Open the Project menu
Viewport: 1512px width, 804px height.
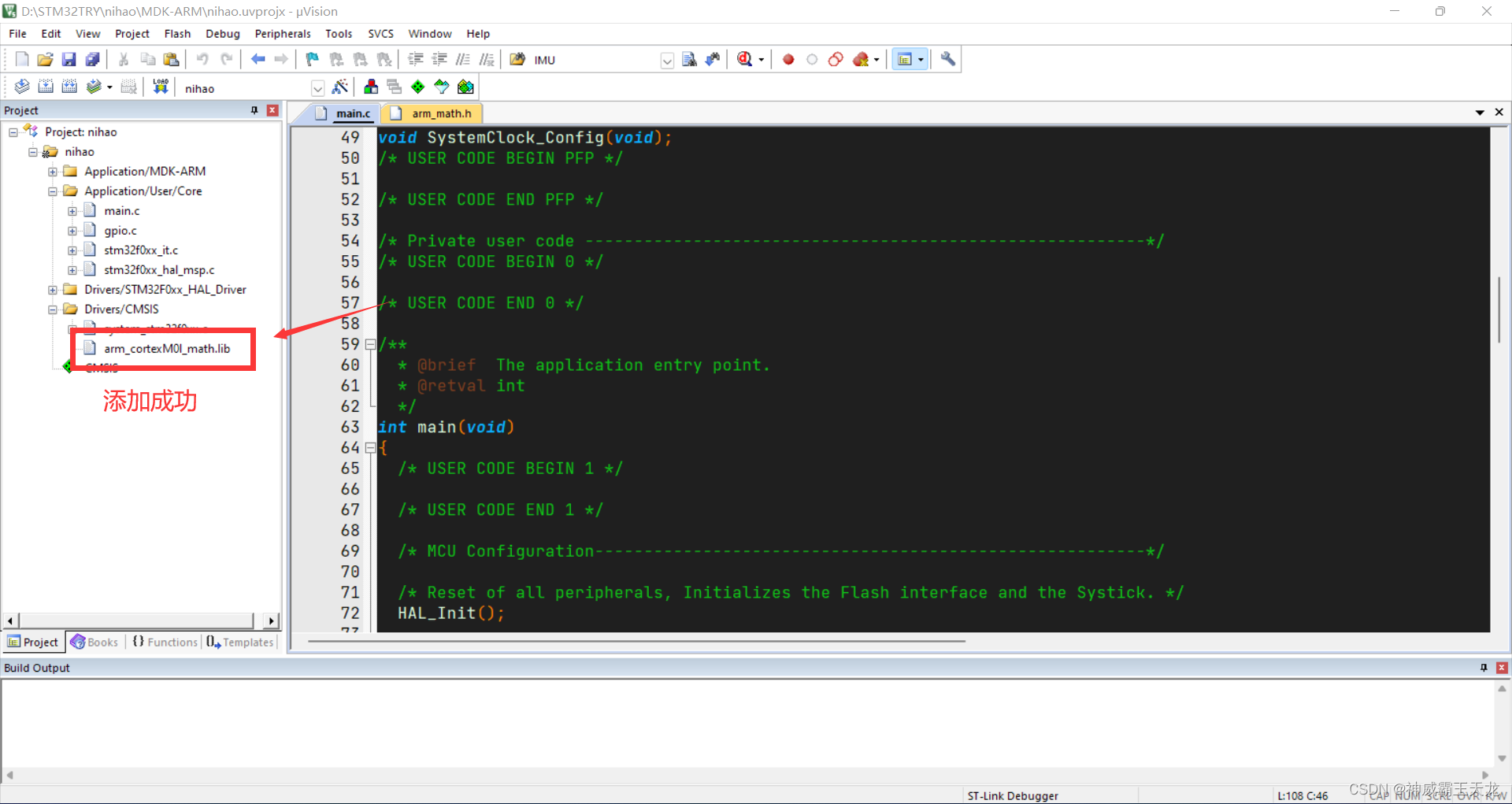132,33
